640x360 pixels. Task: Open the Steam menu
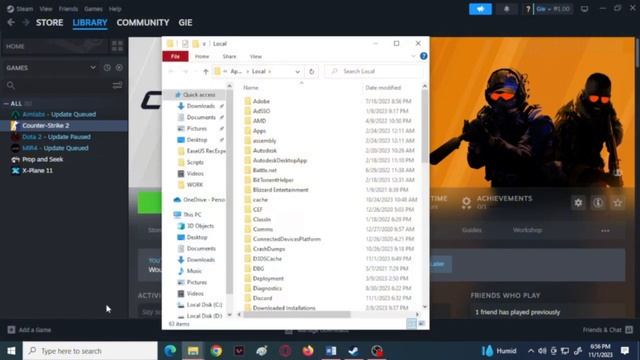pyautogui.click(x=24, y=9)
